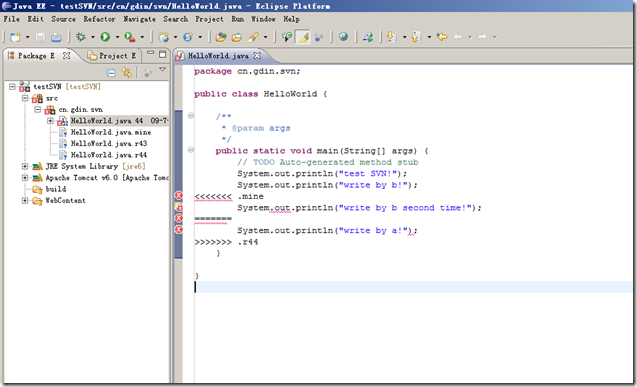
Task: Click the Save toolbar icon
Action: (40, 37)
